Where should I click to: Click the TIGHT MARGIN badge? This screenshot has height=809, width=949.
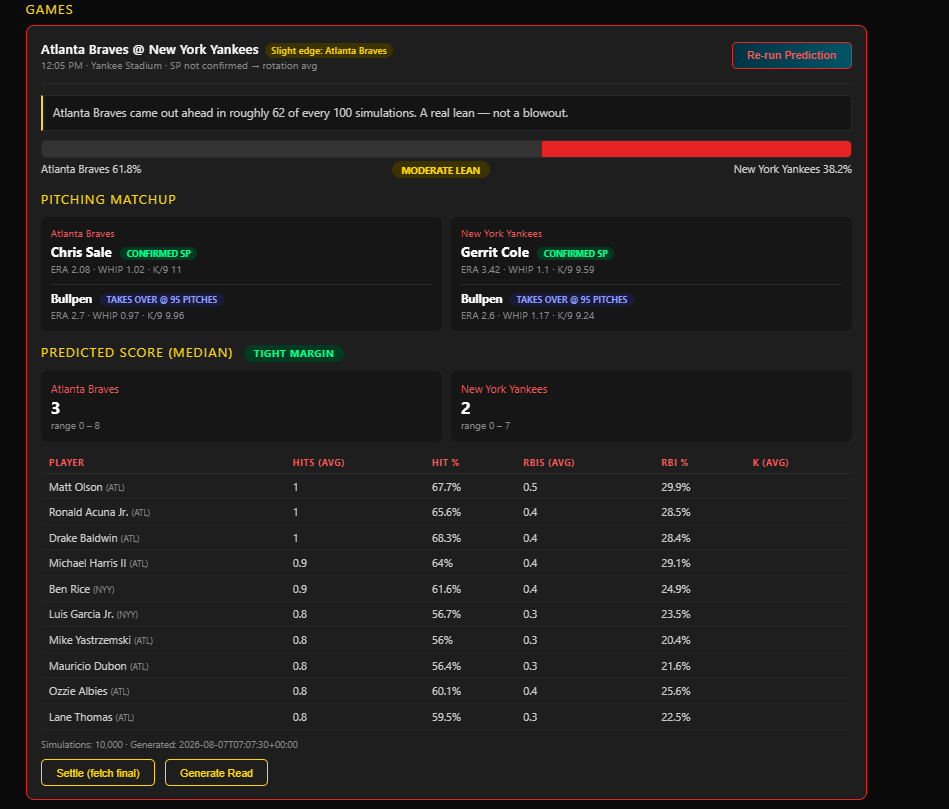click(x=294, y=353)
